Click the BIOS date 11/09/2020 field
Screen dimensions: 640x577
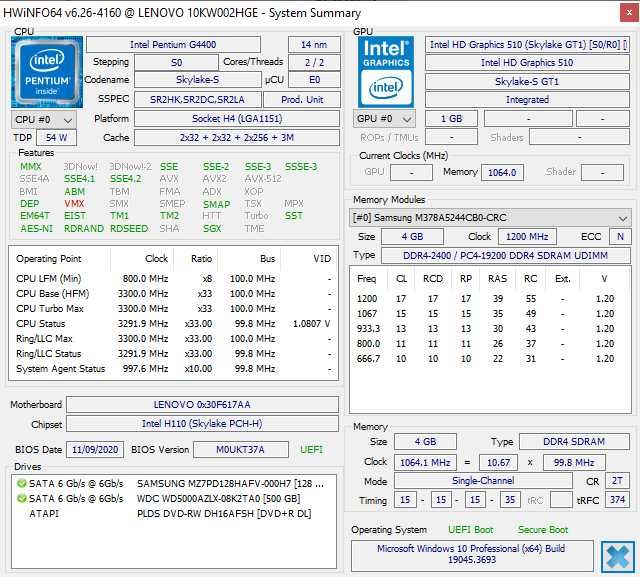[x=95, y=450]
